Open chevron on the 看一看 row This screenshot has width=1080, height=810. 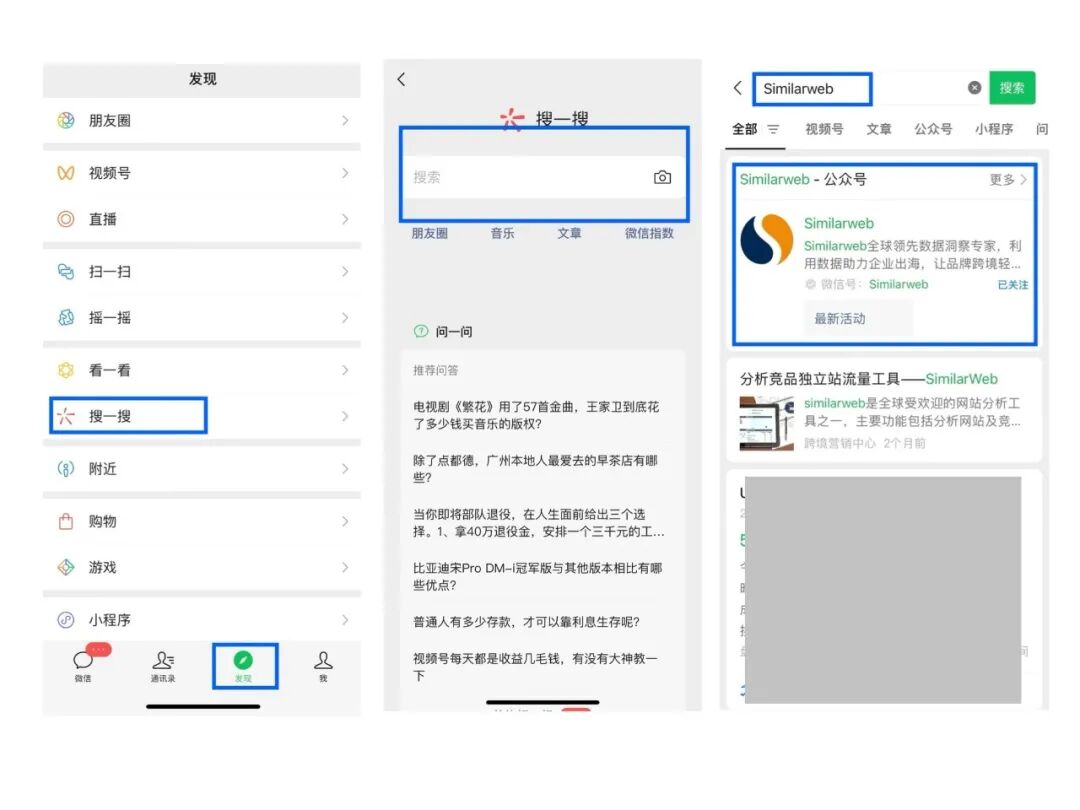coord(345,370)
